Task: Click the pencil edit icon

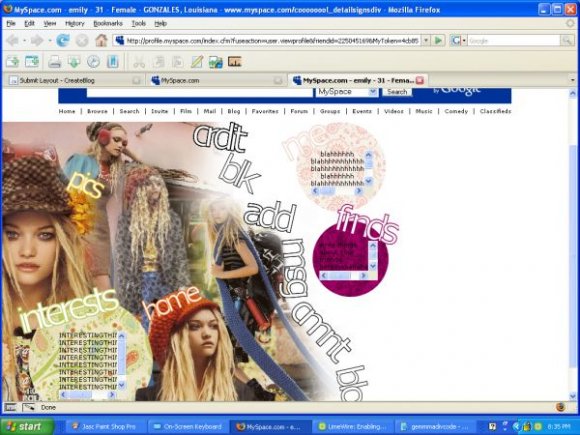Action: click(197, 61)
